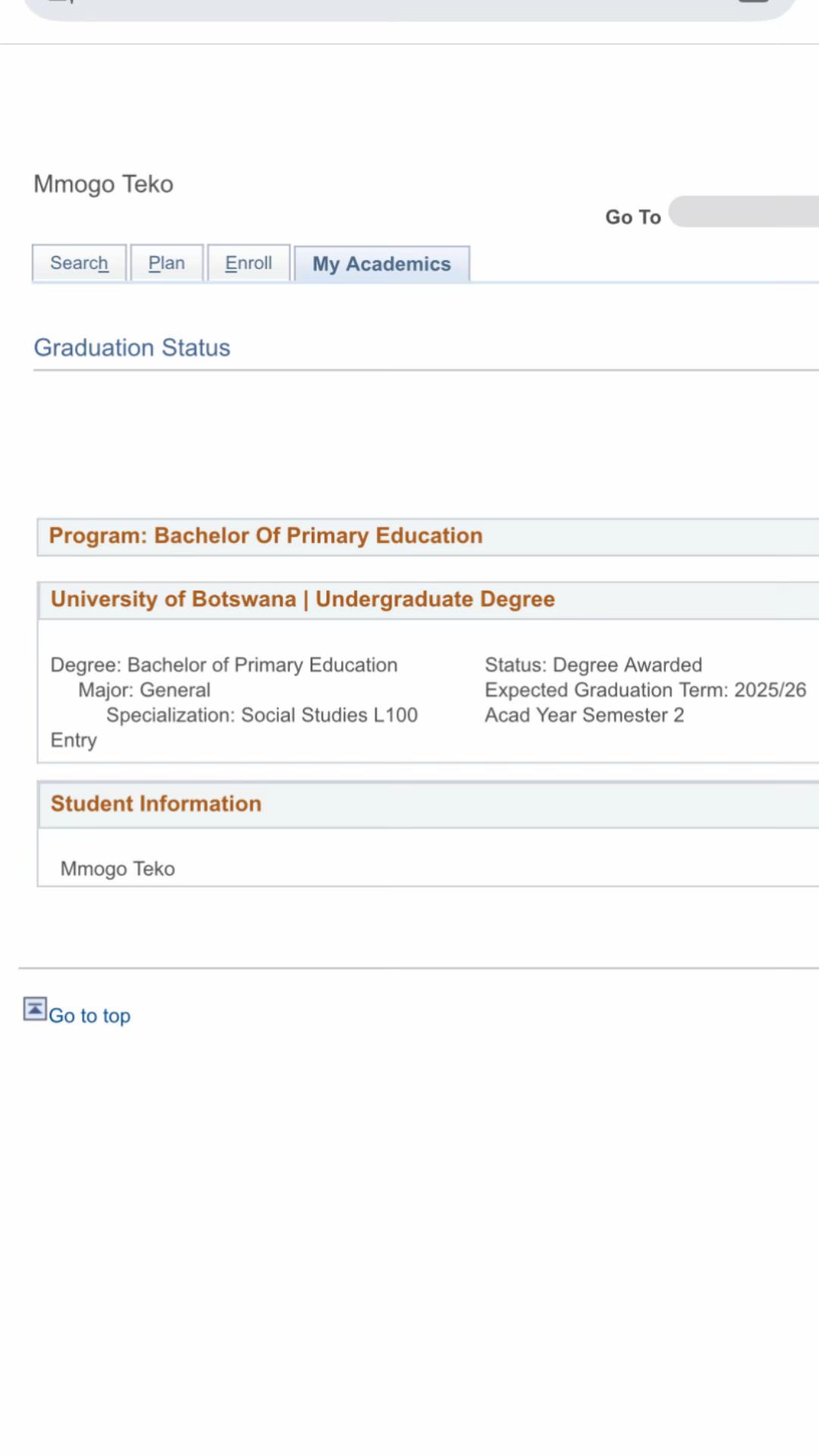
Task: Open the Enroll tab
Action: [248, 263]
